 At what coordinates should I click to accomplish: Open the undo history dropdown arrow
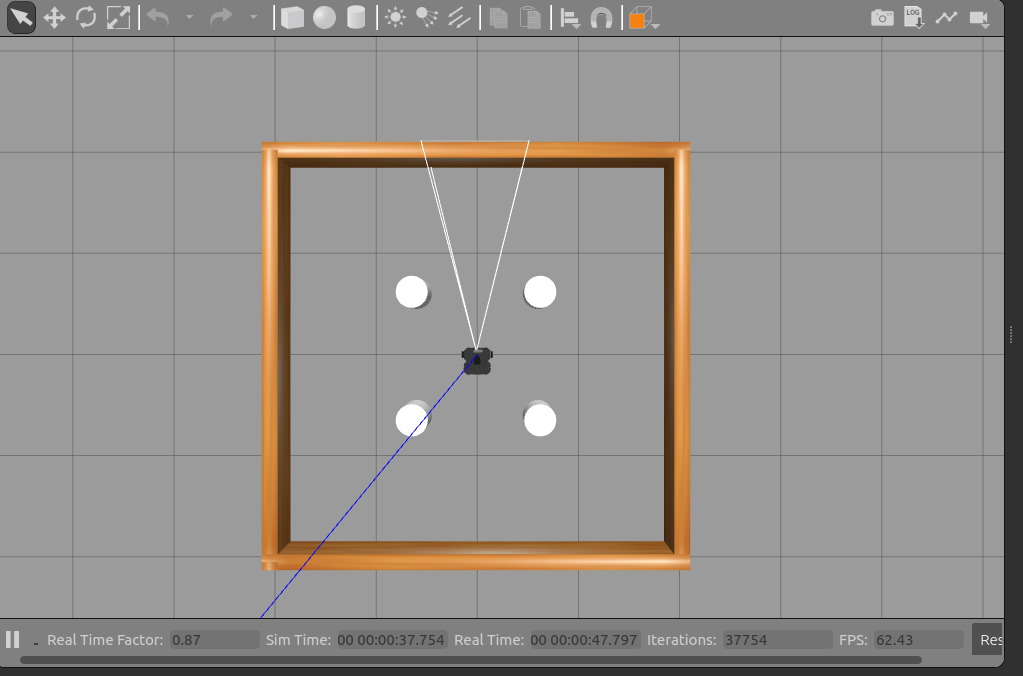[x=188, y=18]
